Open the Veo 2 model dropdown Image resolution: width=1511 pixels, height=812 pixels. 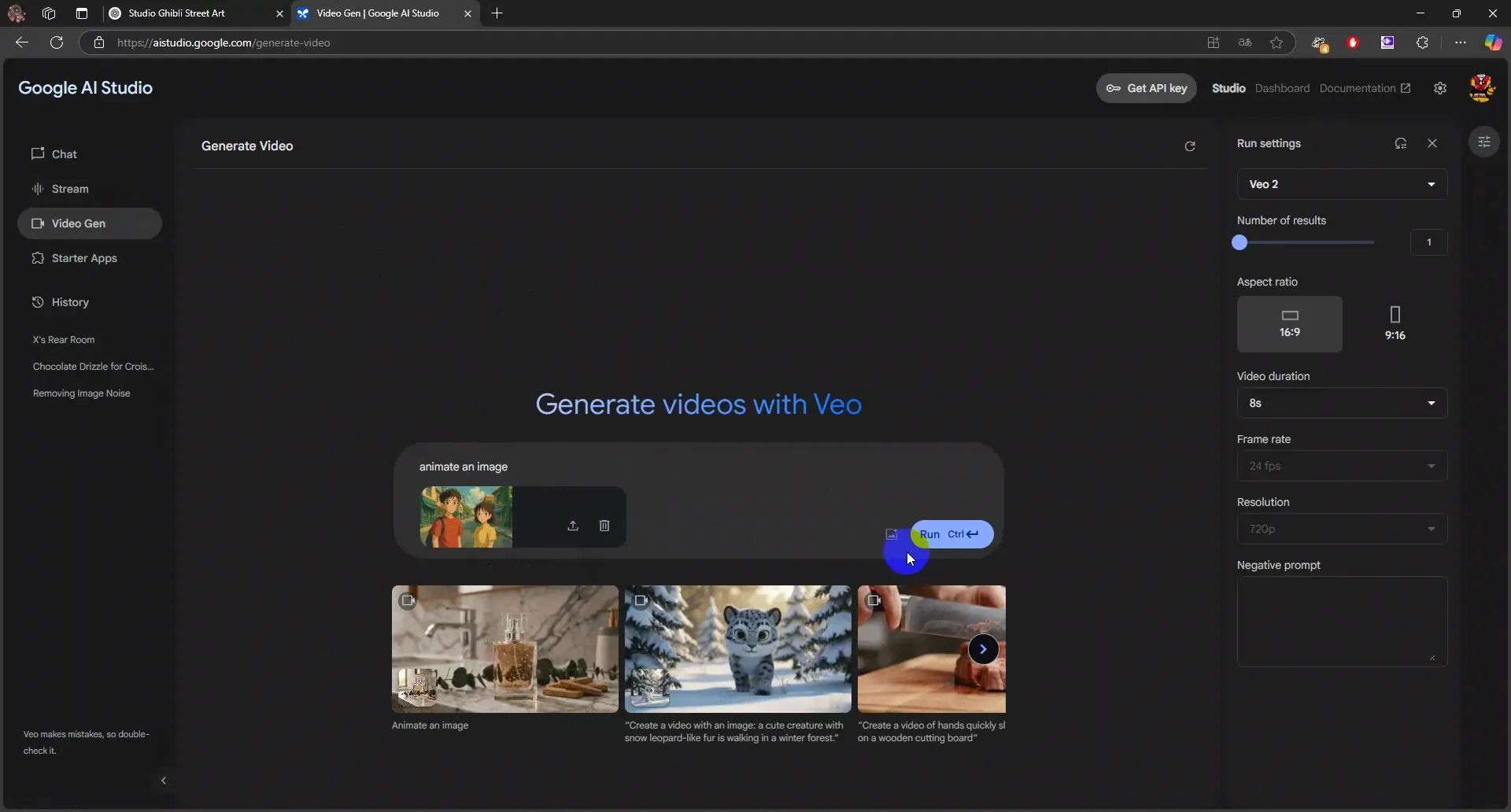[1342, 184]
